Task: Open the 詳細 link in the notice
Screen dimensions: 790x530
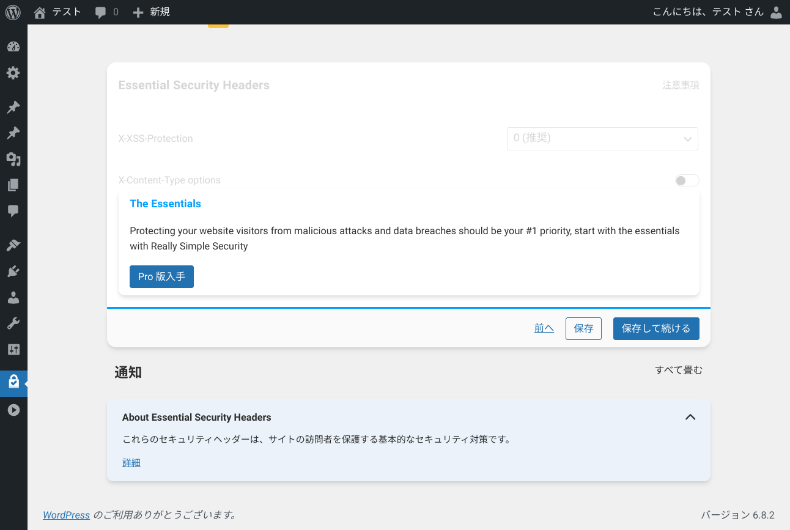Action: [131, 462]
